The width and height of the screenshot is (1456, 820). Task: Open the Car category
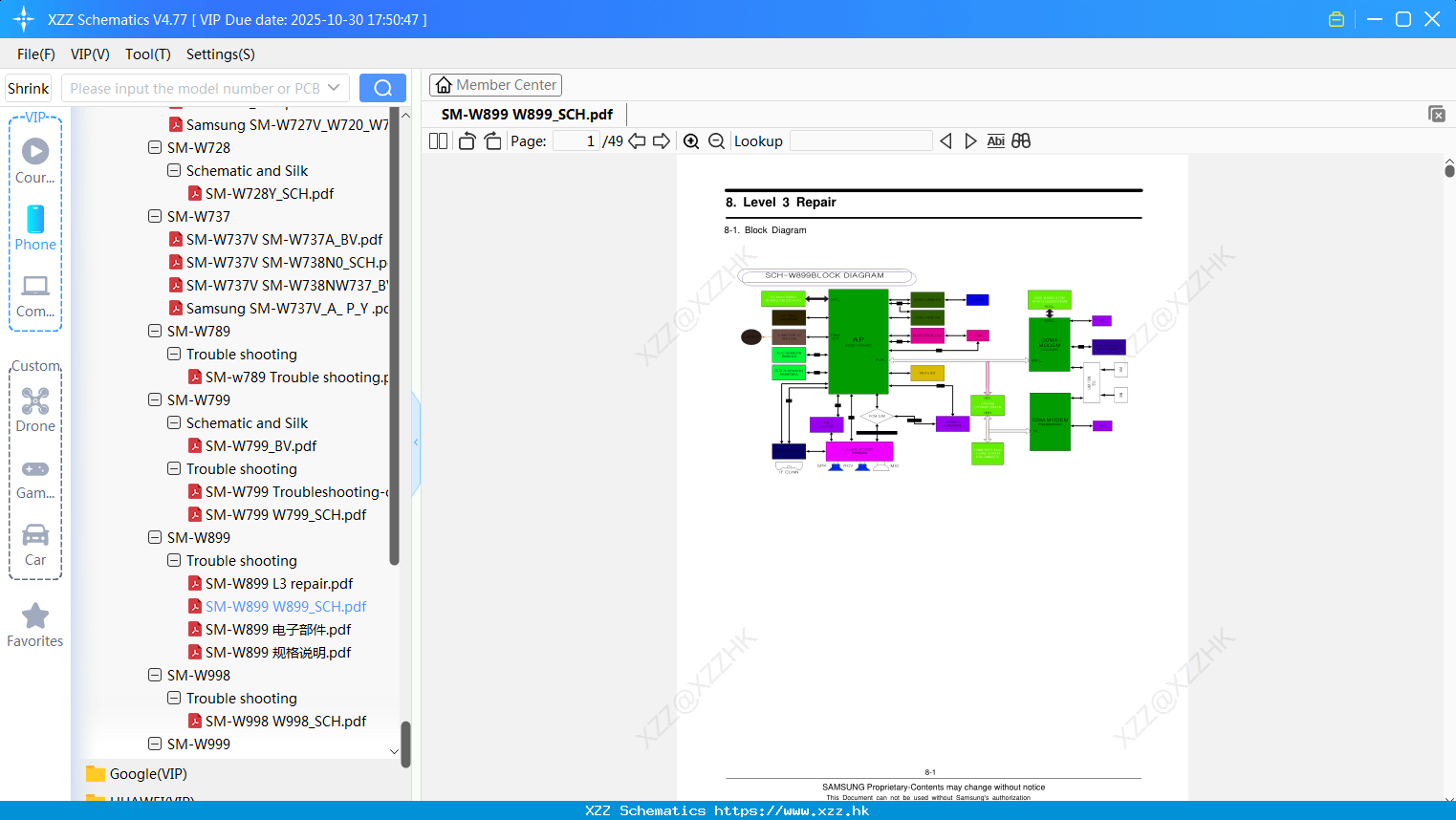click(x=35, y=545)
